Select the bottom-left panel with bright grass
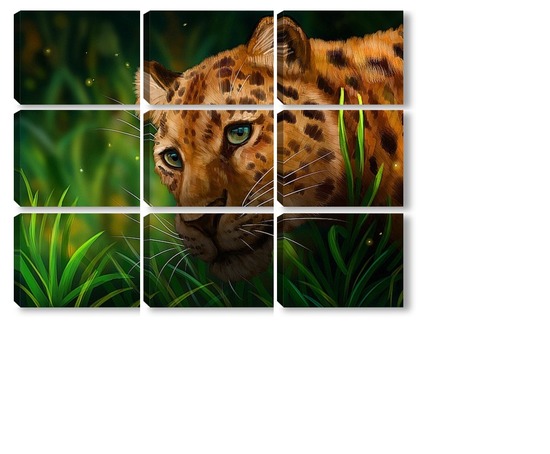The height and width of the screenshot is (454, 550). 77,260
